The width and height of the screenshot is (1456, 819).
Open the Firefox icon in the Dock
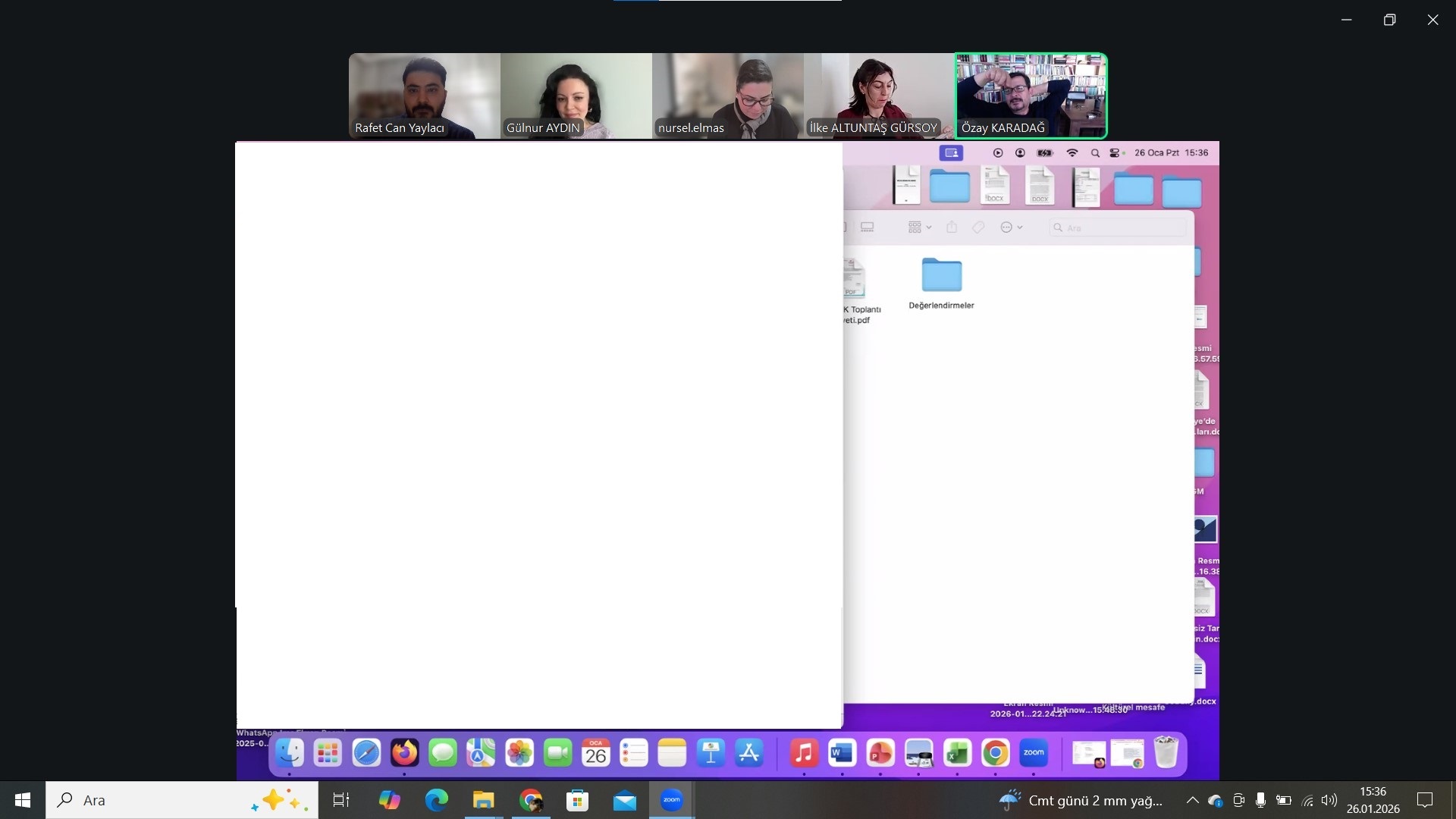click(x=404, y=753)
